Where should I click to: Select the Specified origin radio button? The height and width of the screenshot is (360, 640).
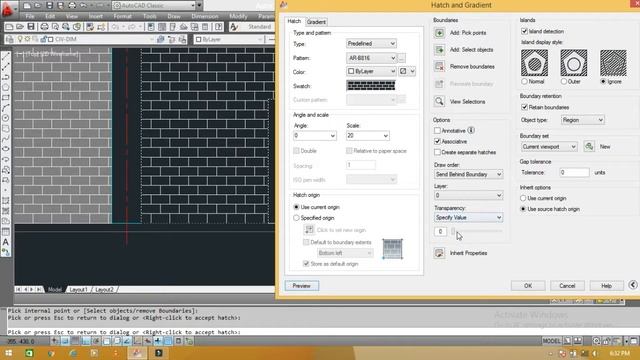click(296, 218)
